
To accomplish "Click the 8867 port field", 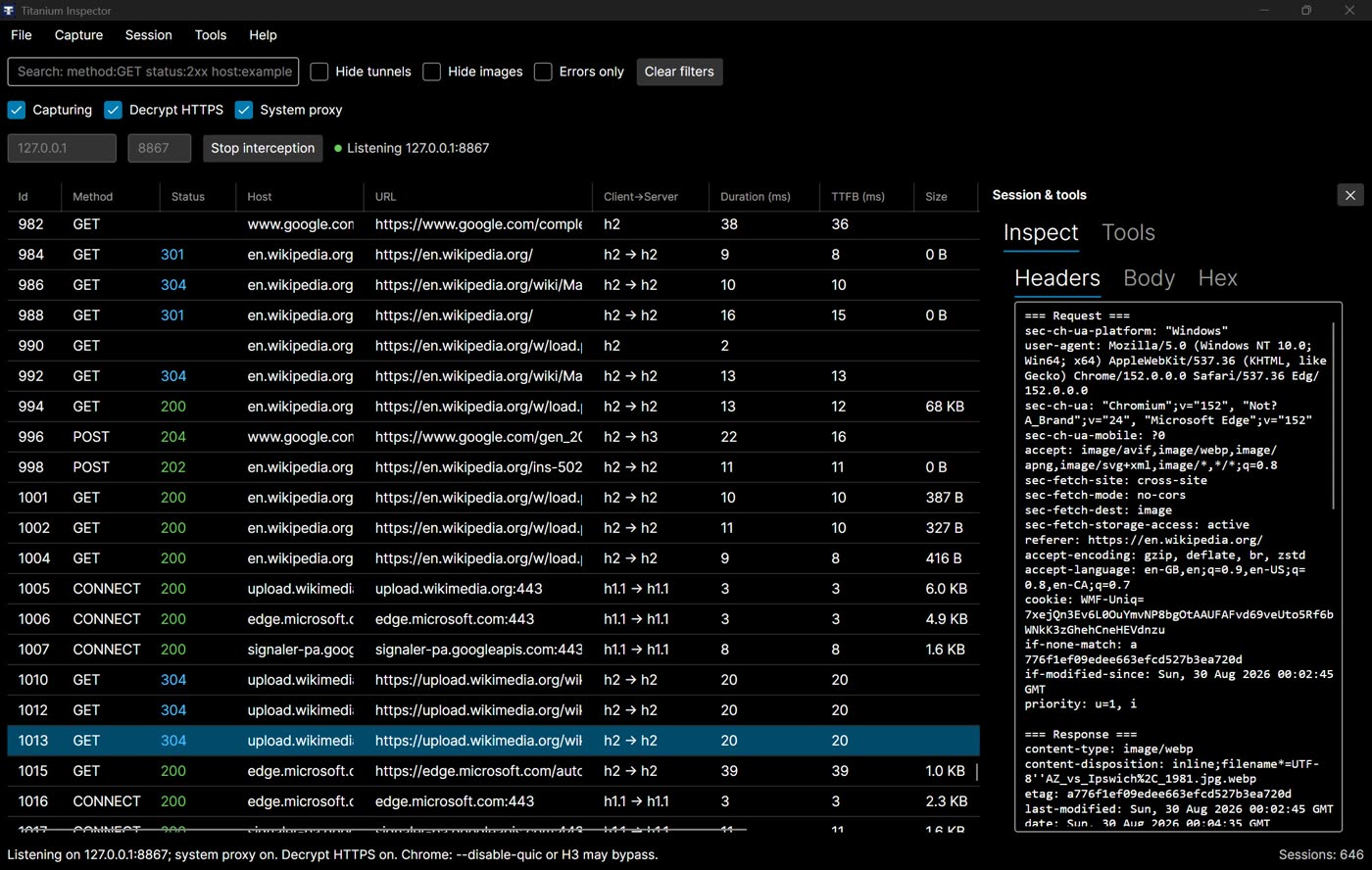I will (159, 148).
